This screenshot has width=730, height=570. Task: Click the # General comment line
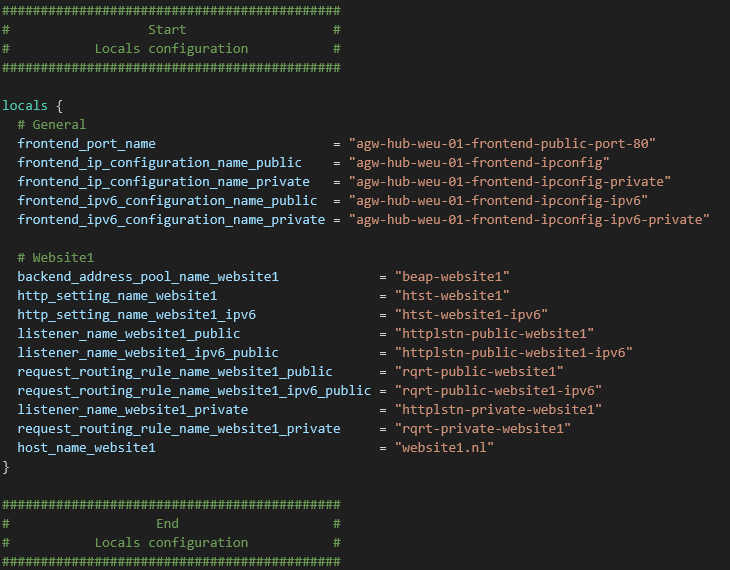[x=52, y=124]
